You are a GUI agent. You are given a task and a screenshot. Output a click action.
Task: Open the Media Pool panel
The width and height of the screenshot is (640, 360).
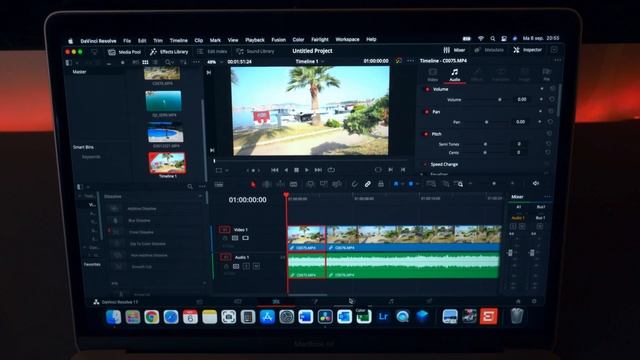click(x=124, y=52)
